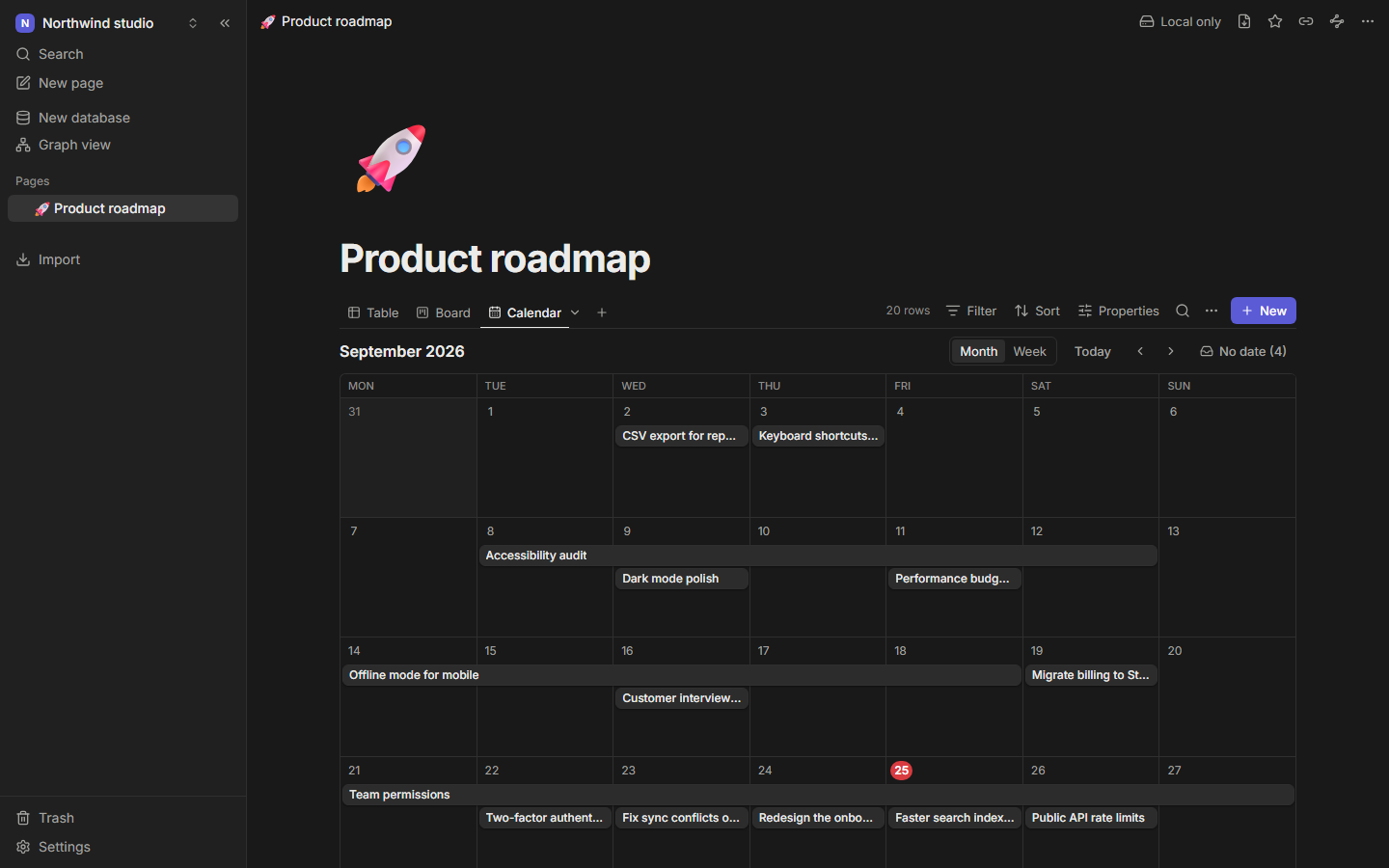Collapse the sidebar with the double-chevron icon

point(225,23)
